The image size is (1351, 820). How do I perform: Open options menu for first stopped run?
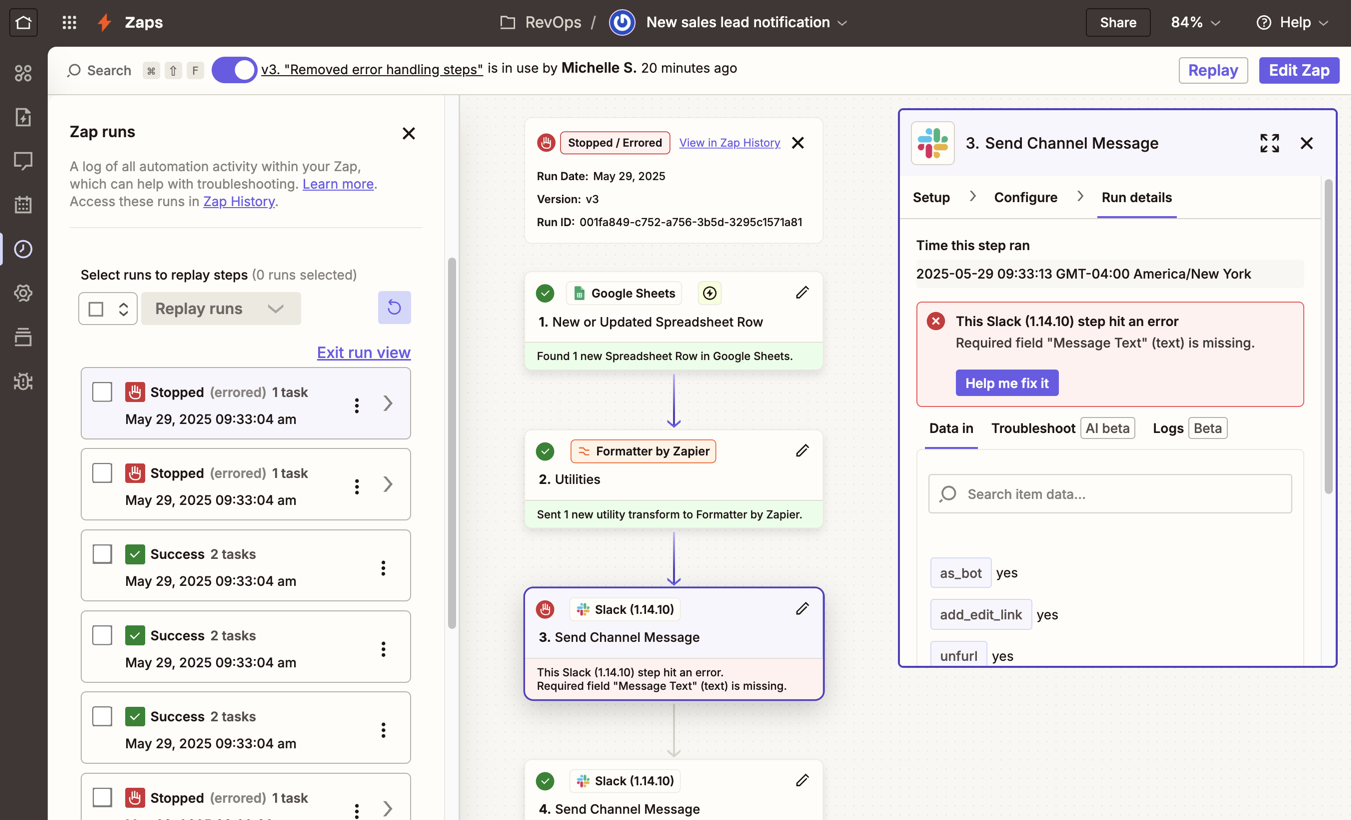tap(356, 405)
